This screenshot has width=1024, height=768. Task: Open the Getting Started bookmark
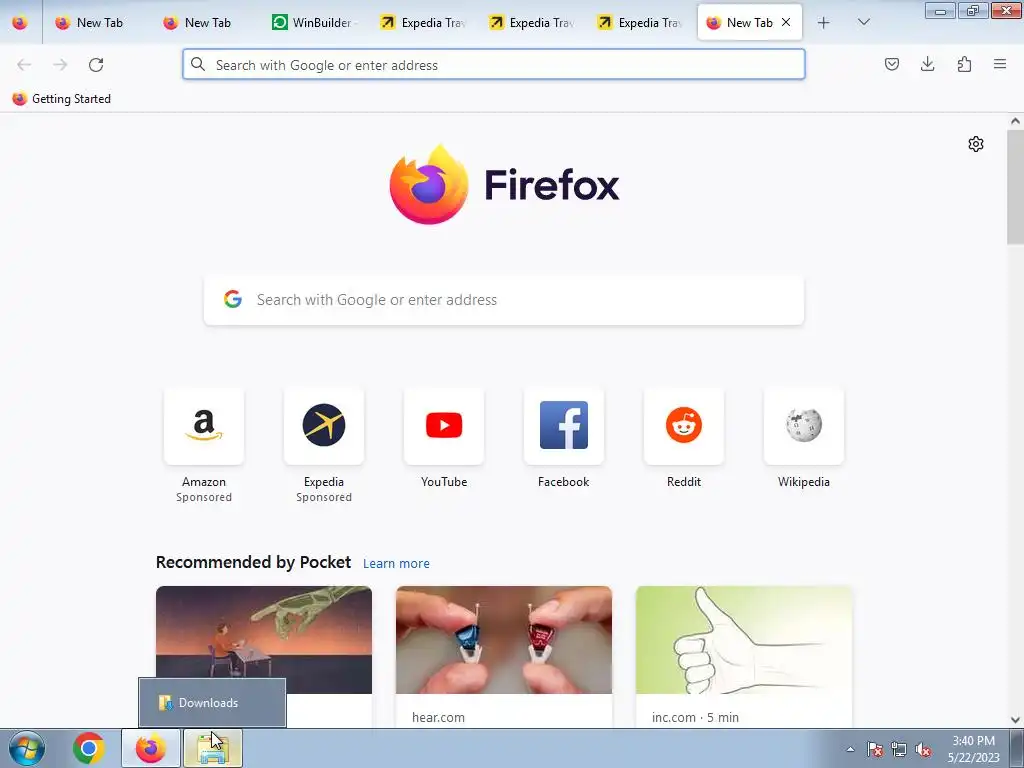coord(61,99)
